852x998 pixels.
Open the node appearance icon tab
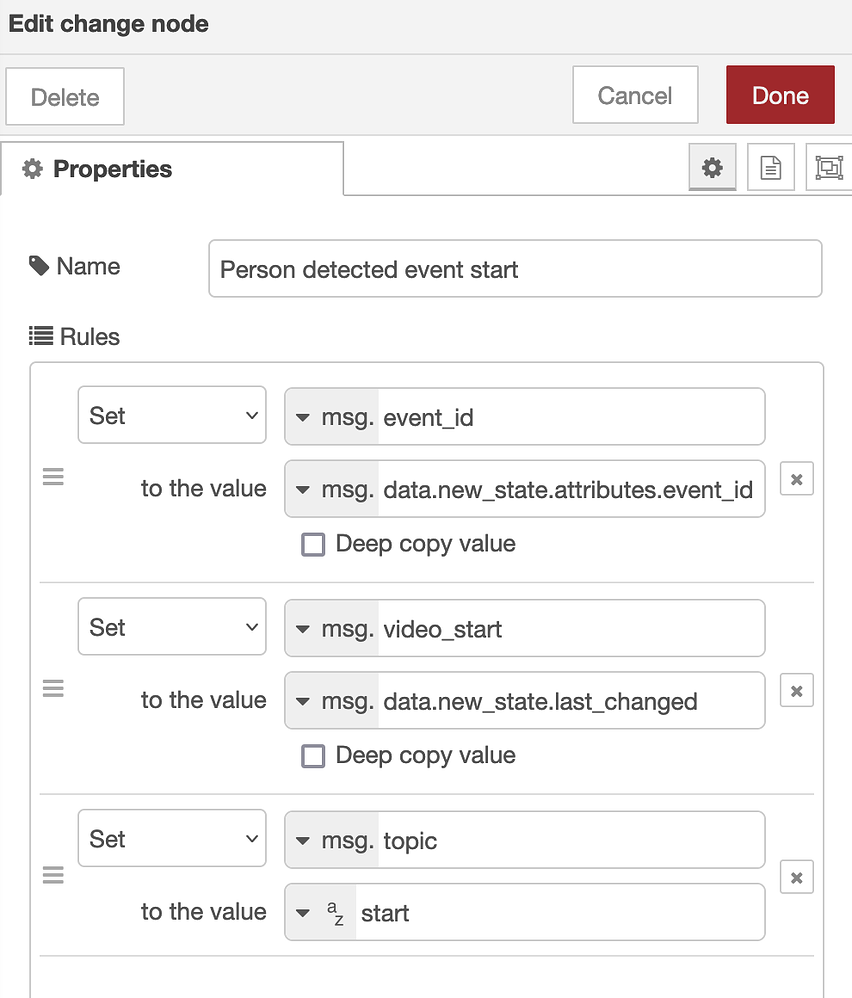click(829, 168)
